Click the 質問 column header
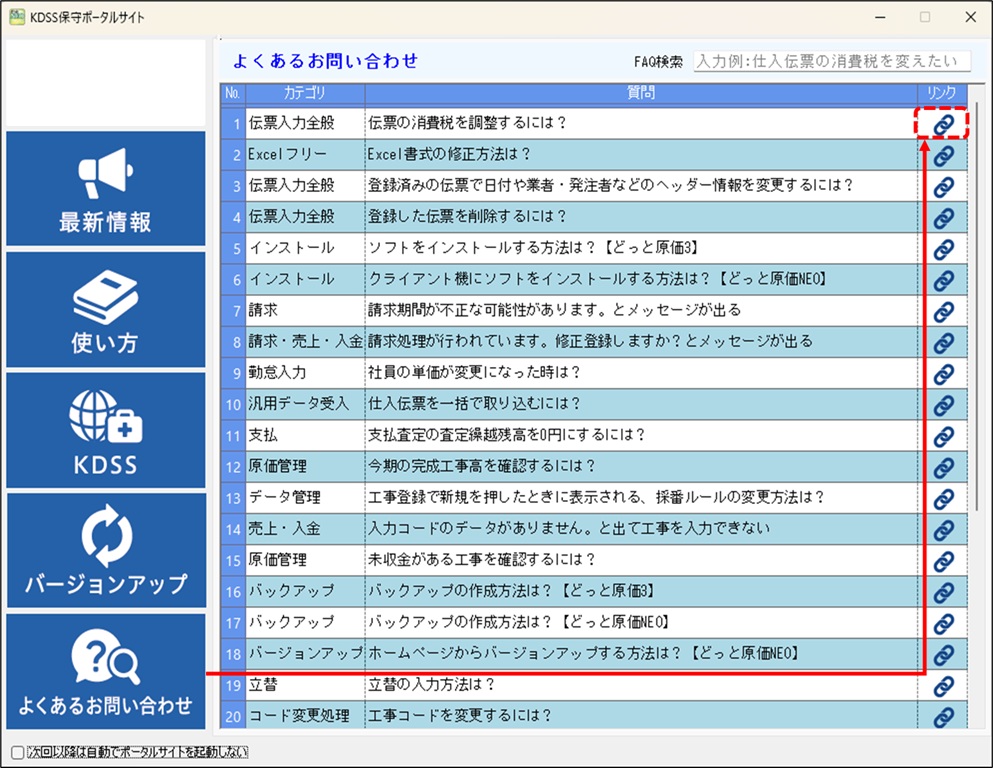 pyautogui.click(x=641, y=94)
